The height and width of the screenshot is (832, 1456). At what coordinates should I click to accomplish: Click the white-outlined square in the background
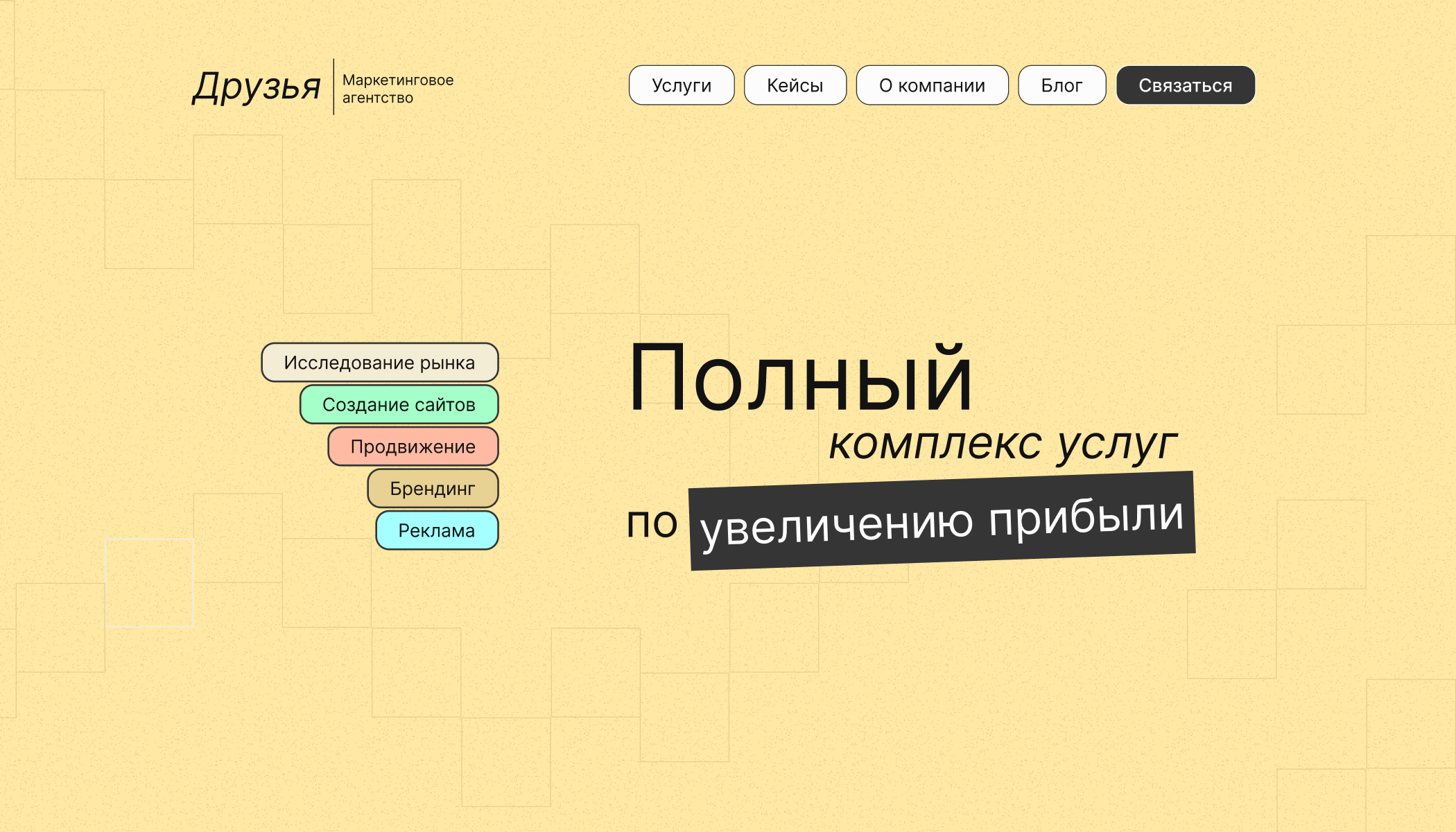pos(149,583)
